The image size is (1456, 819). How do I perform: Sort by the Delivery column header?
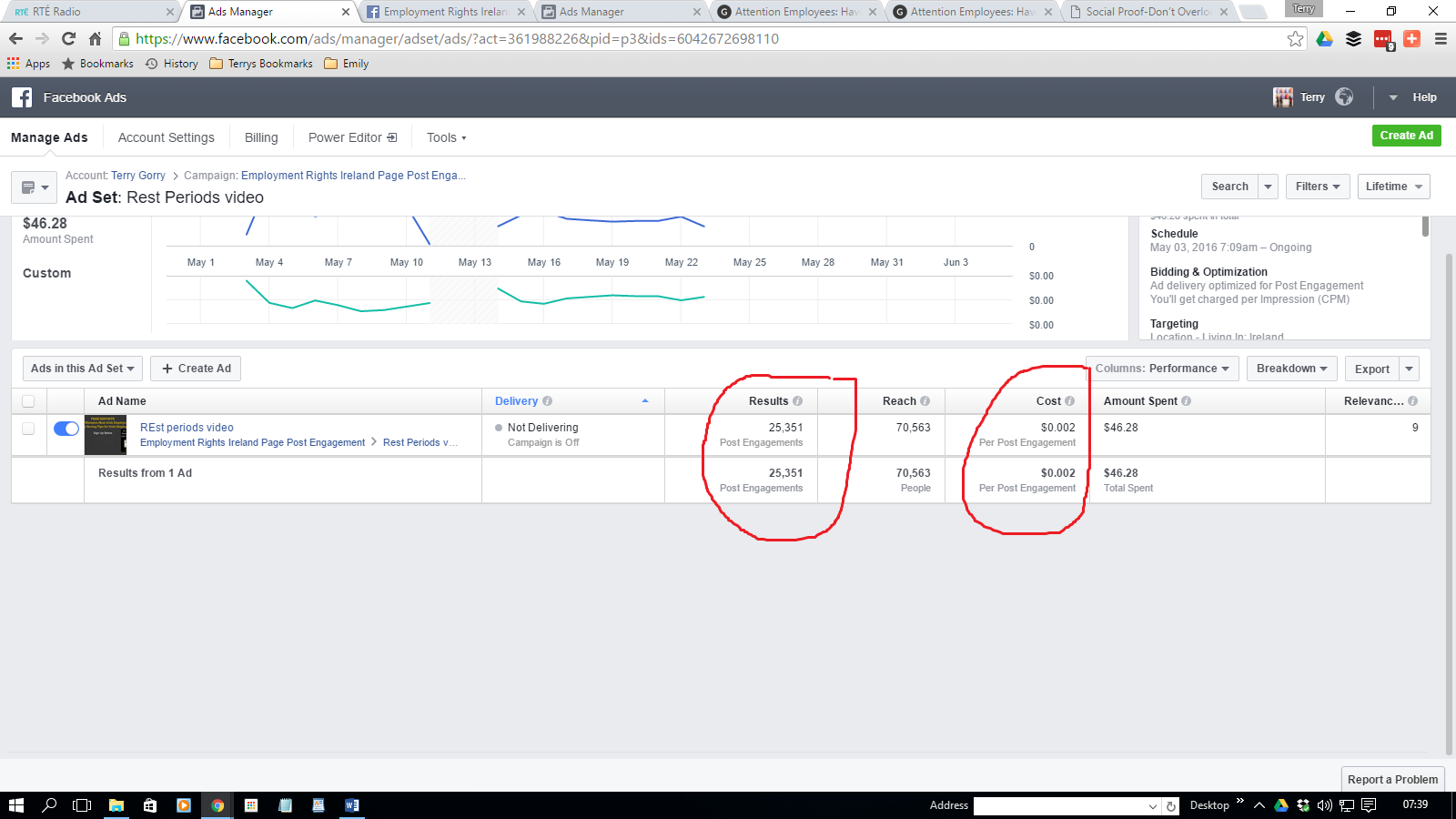[516, 401]
